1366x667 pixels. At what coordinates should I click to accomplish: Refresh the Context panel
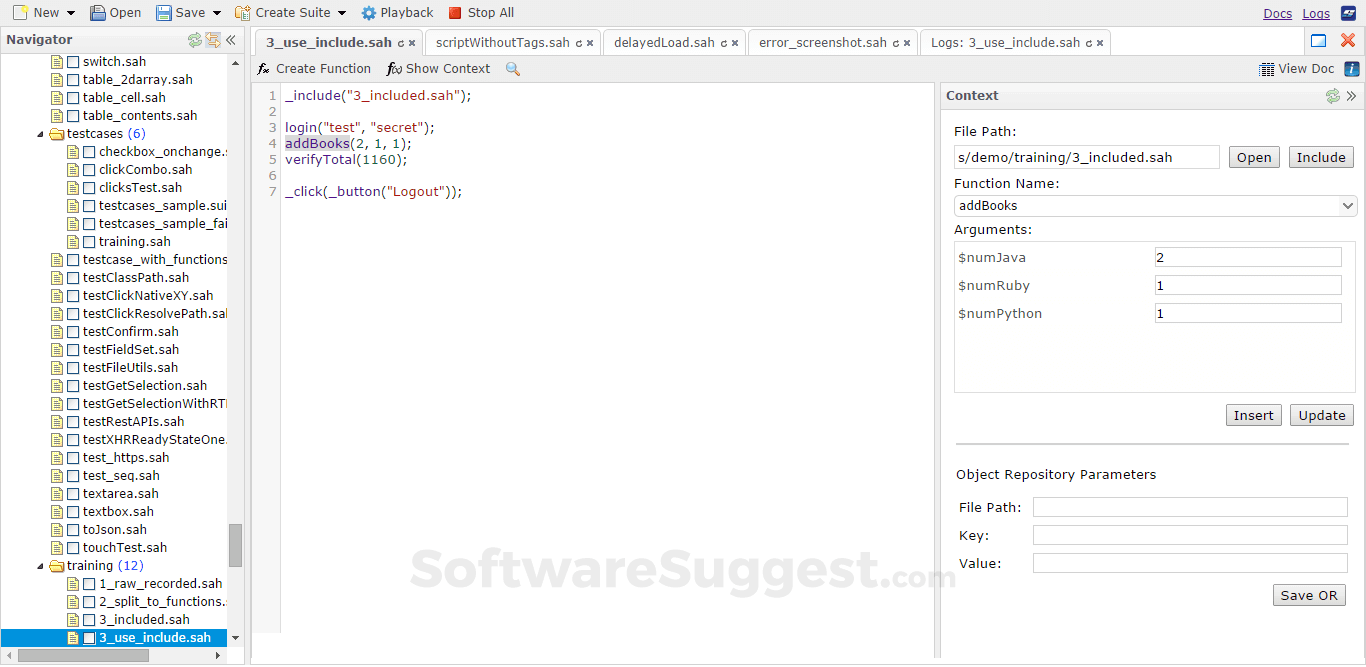1332,96
